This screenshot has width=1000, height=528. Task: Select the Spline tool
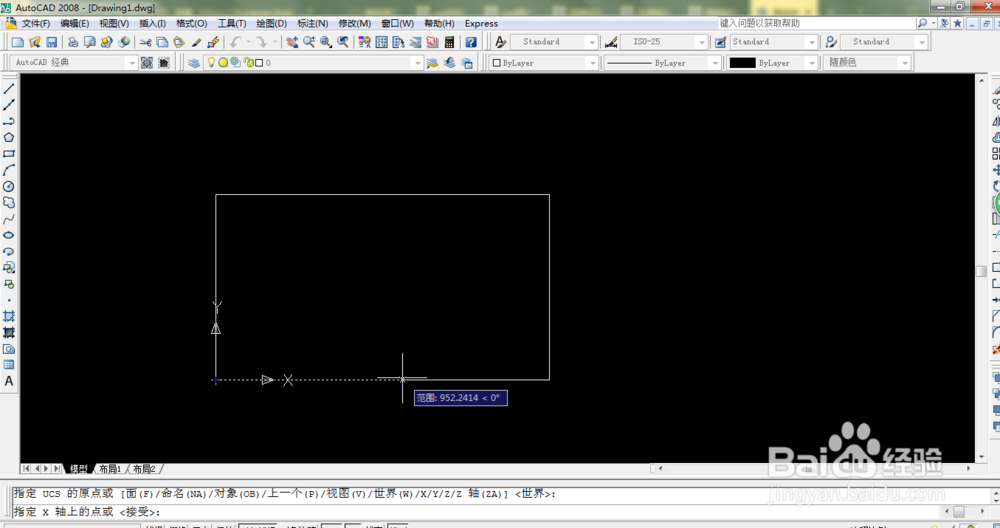[9, 219]
